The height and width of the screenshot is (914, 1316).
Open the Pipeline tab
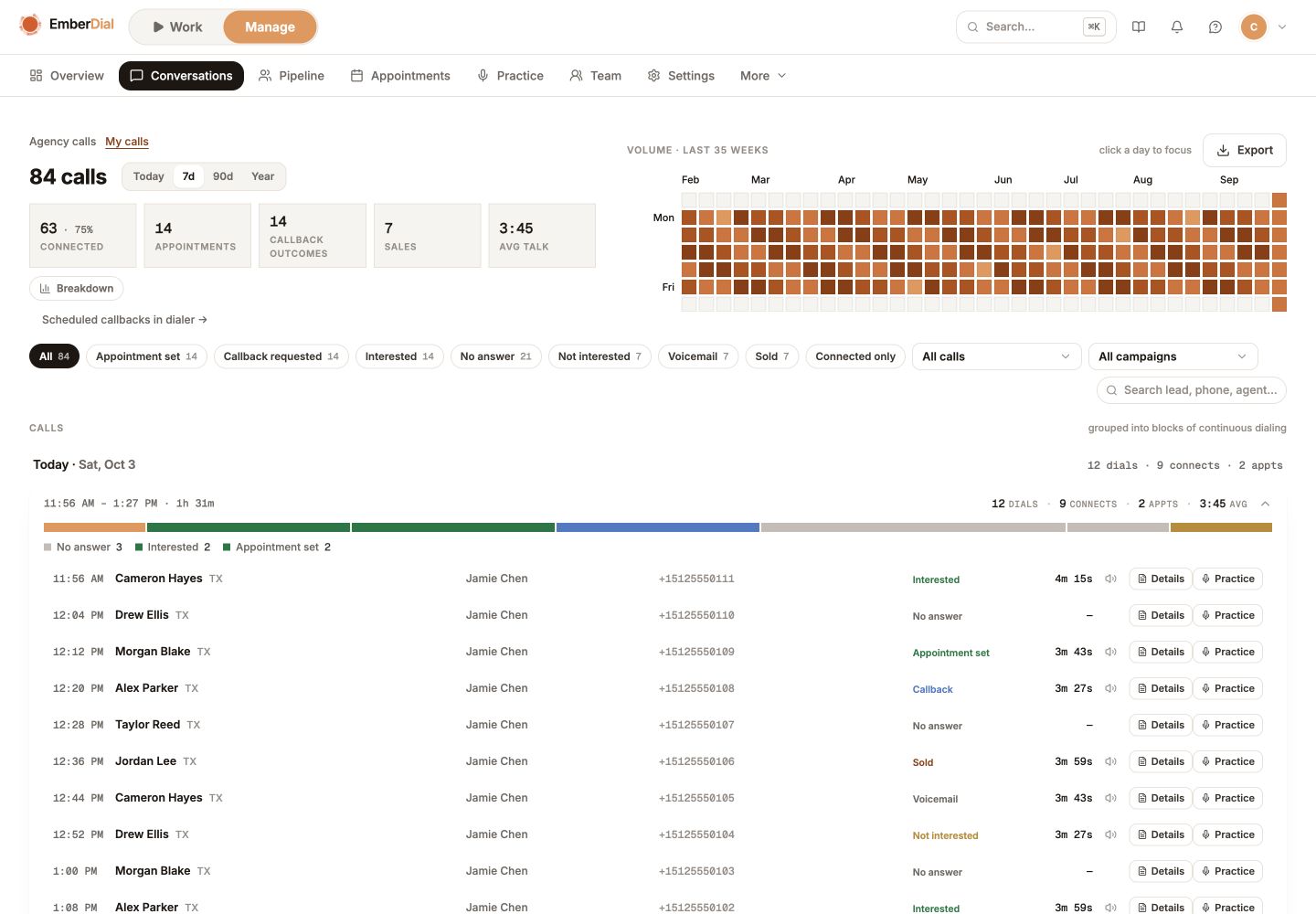coord(292,76)
